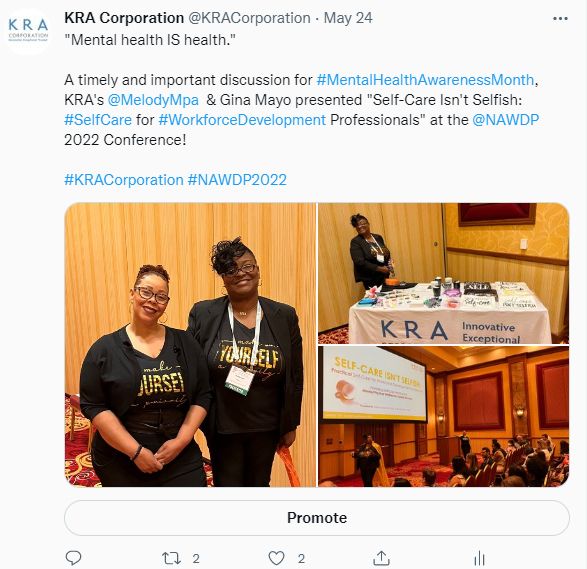Open the #KRACorporation hashtag
Screen dimensions: 587x569
(x=124, y=180)
